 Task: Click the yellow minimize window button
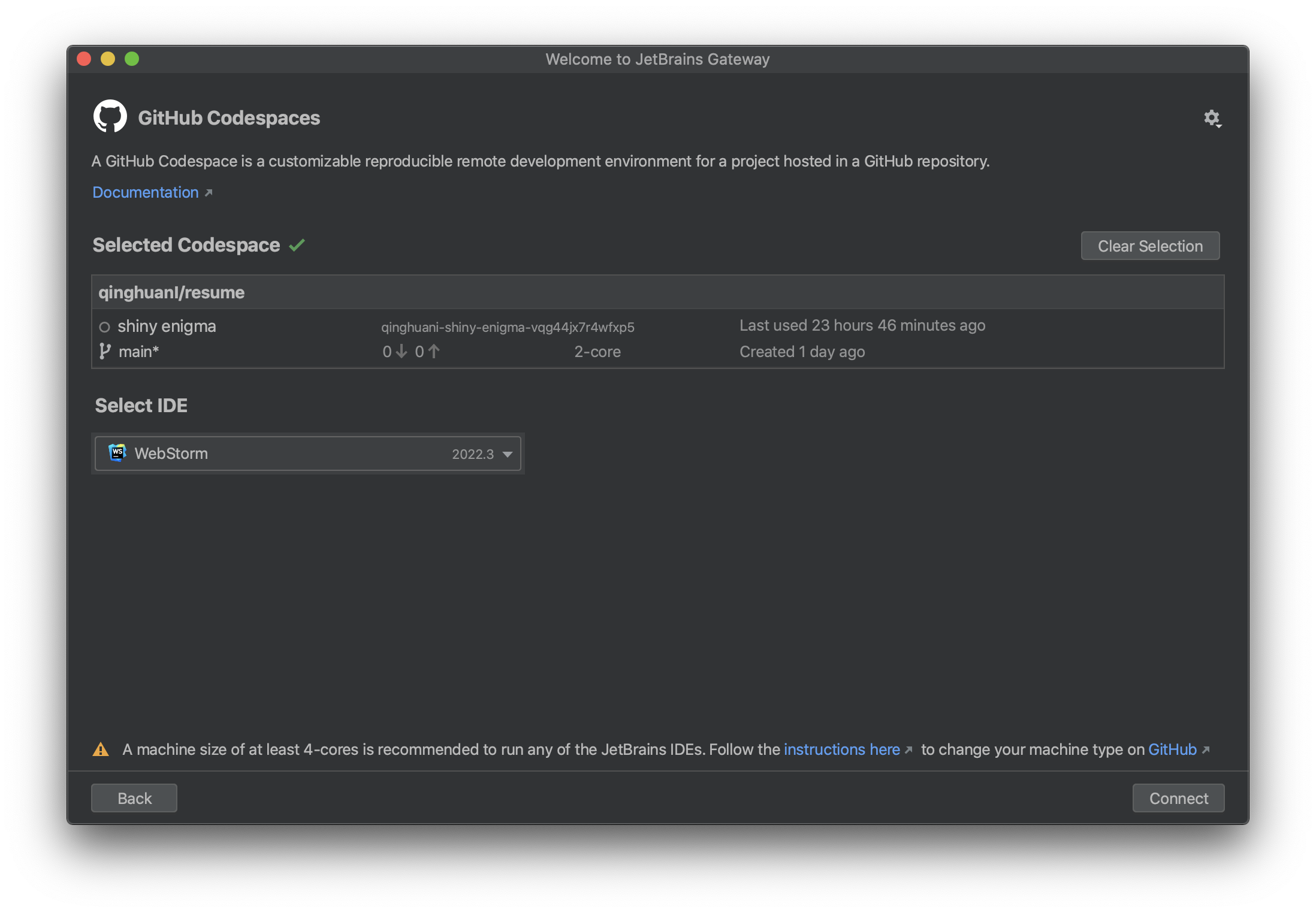(x=108, y=59)
